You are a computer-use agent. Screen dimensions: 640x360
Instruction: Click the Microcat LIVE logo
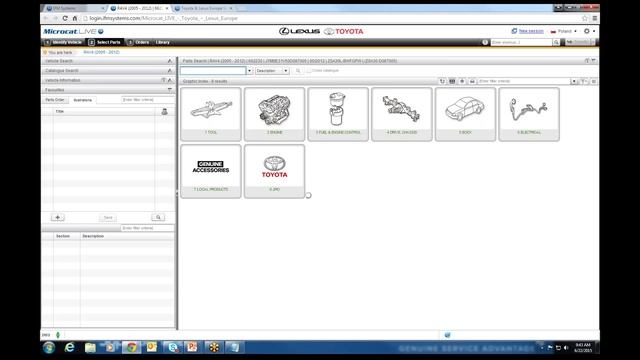click(73, 31)
